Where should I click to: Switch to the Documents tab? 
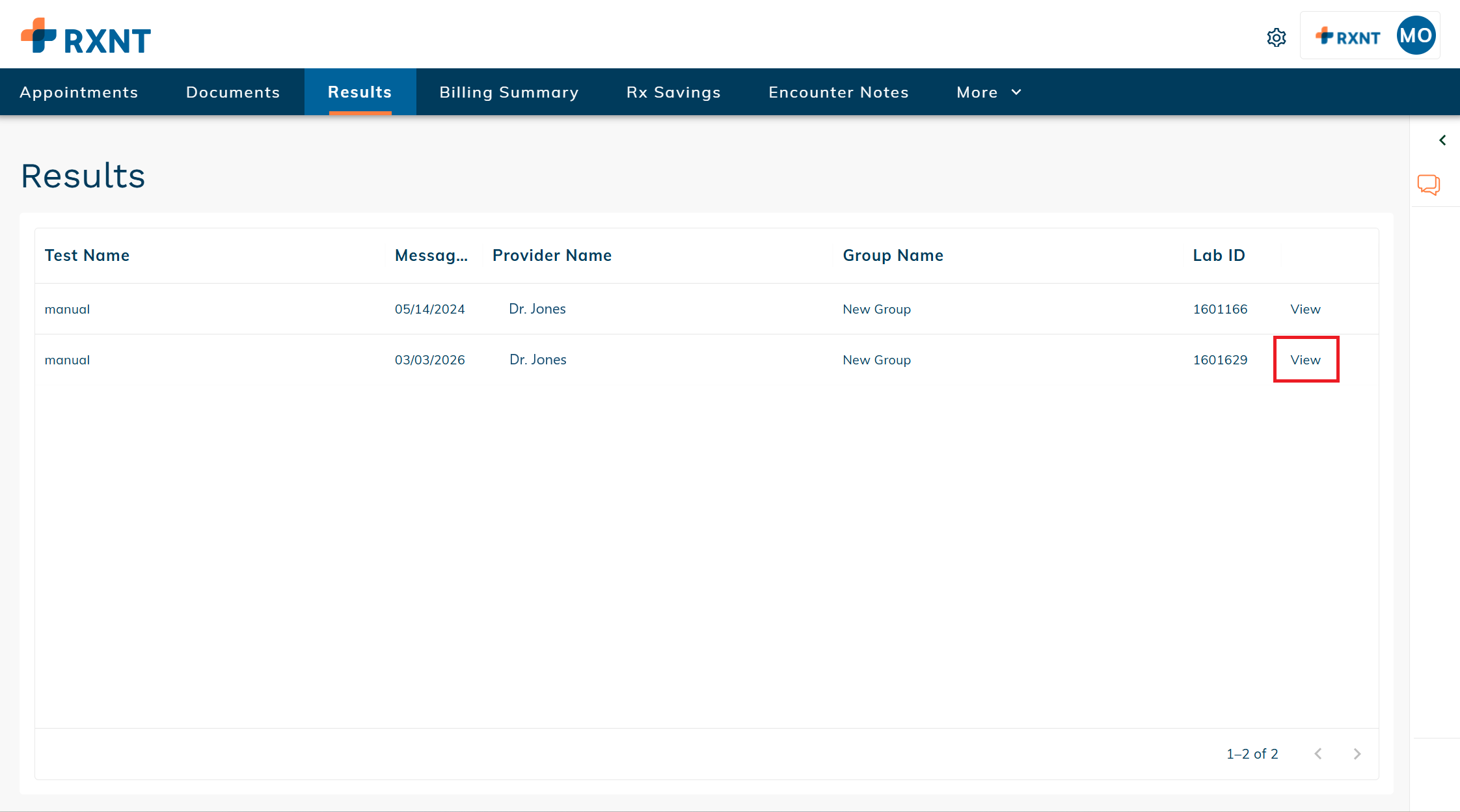[233, 92]
